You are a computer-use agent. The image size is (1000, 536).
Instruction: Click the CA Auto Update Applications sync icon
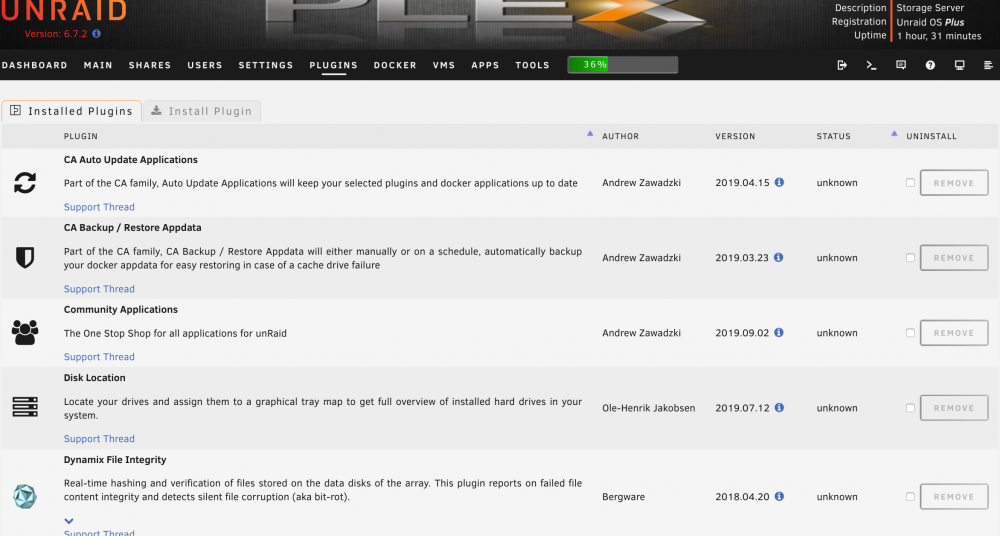[25, 183]
